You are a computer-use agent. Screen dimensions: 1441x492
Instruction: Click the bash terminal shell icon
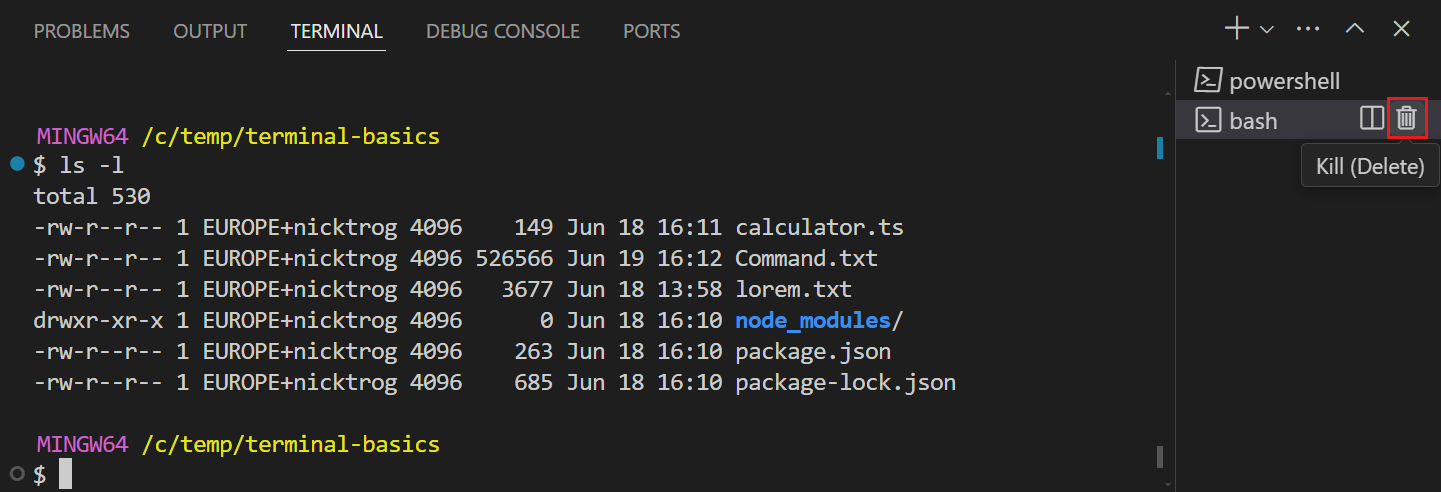tap(1209, 121)
